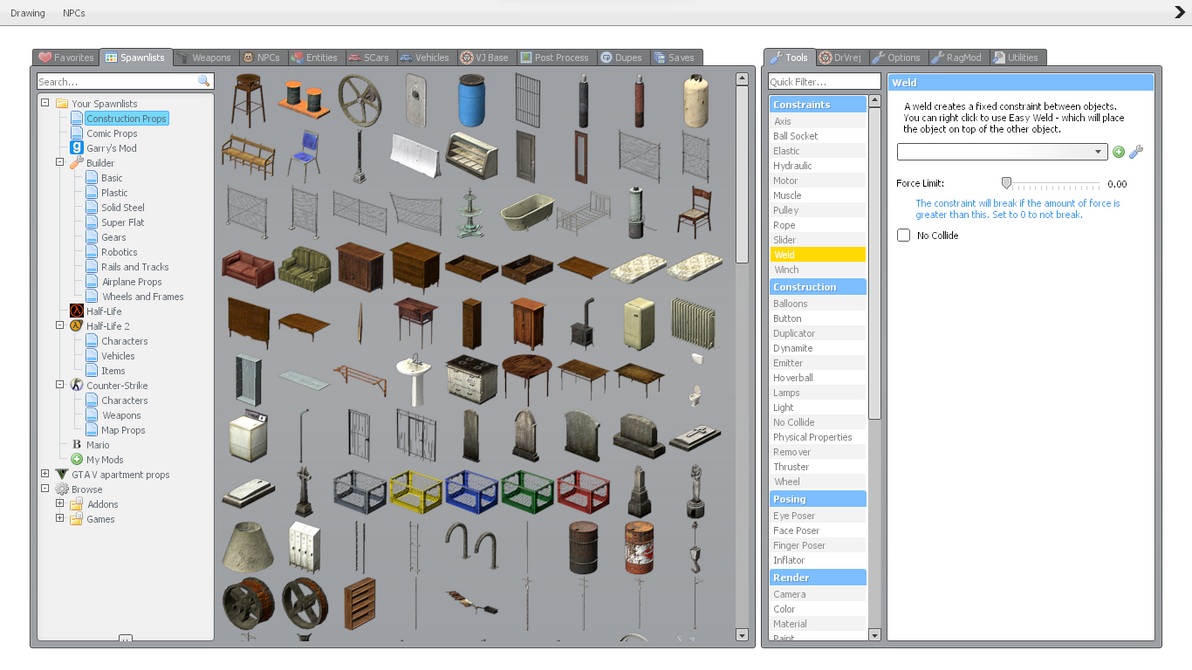This screenshot has height=670, width=1192.
Task: Switch to the NPCs tab
Action: pos(262,58)
